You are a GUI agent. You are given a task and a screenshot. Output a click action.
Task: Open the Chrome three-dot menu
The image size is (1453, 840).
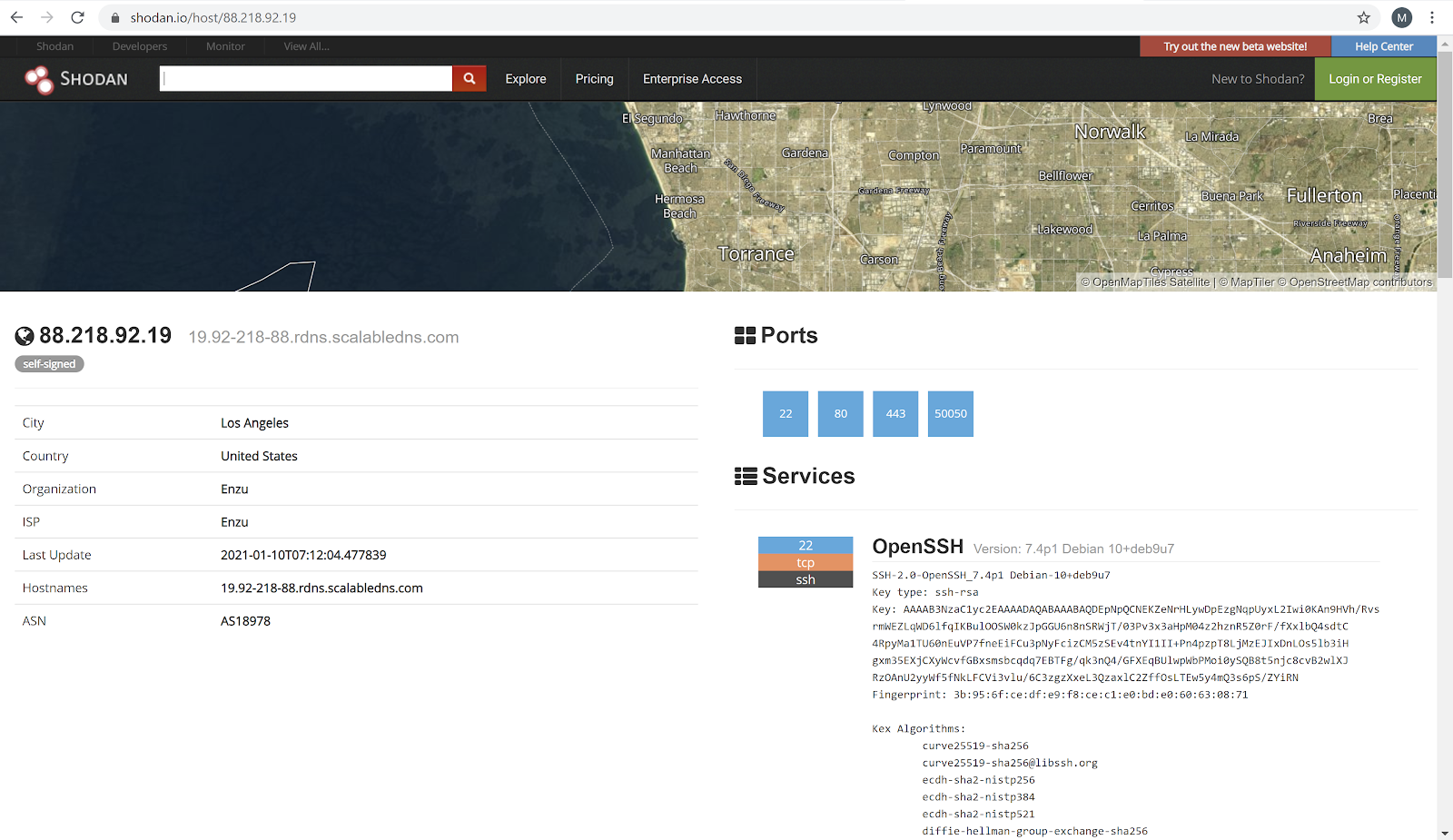[x=1432, y=17]
